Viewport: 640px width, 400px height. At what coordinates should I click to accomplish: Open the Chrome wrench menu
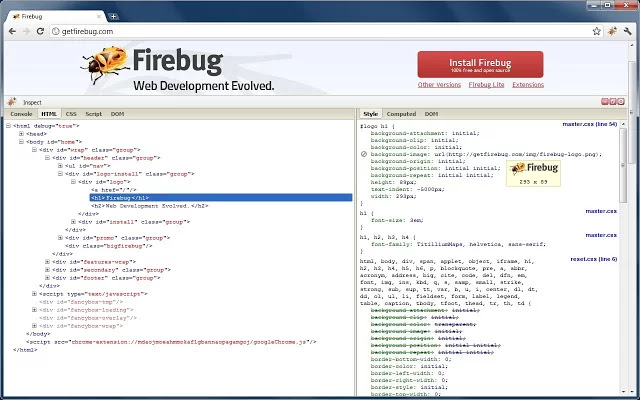627,31
